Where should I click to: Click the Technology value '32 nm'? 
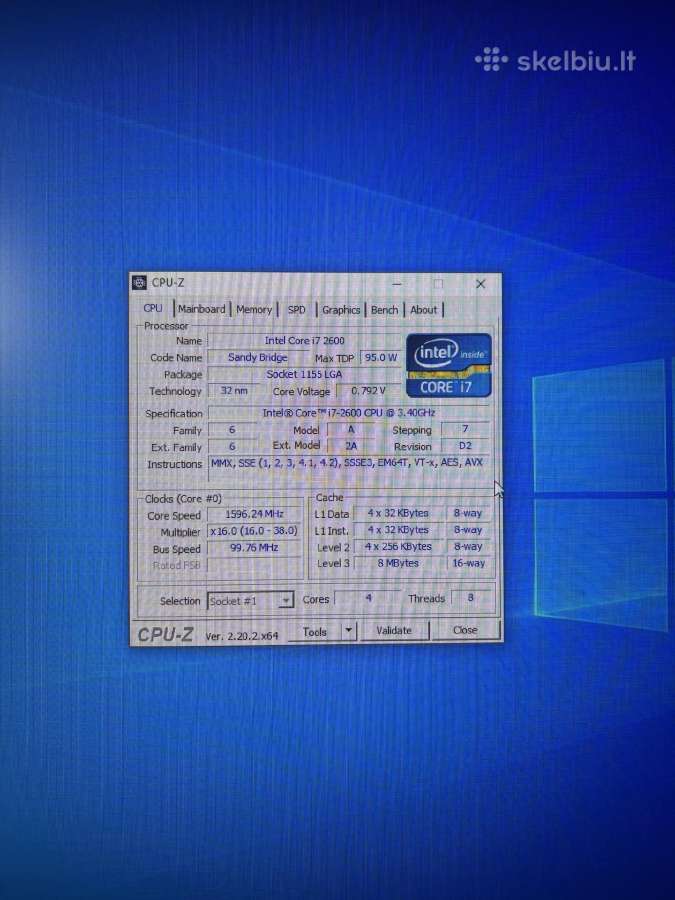pyautogui.click(x=234, y=391)
